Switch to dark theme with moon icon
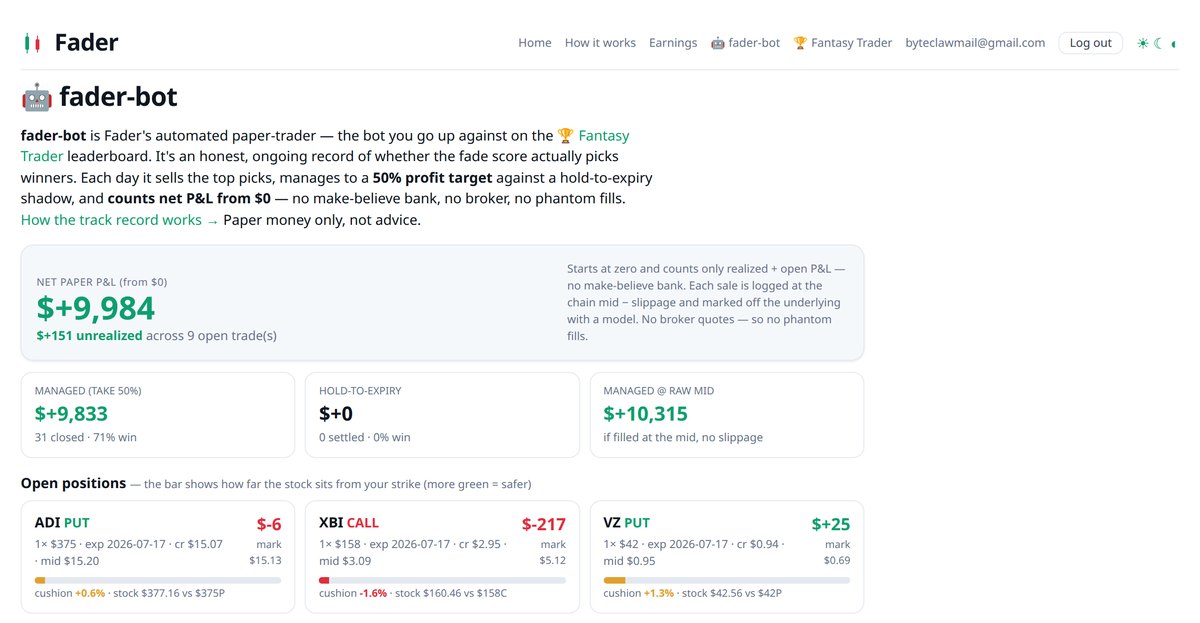1200x623 pixels. (1159, 43)
